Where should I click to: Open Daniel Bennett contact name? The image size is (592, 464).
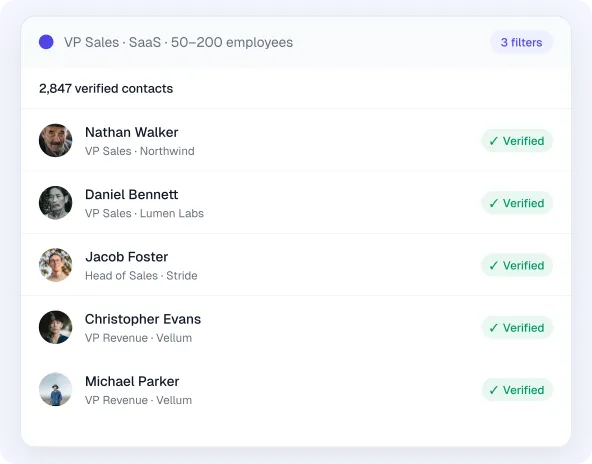(131, 195)
